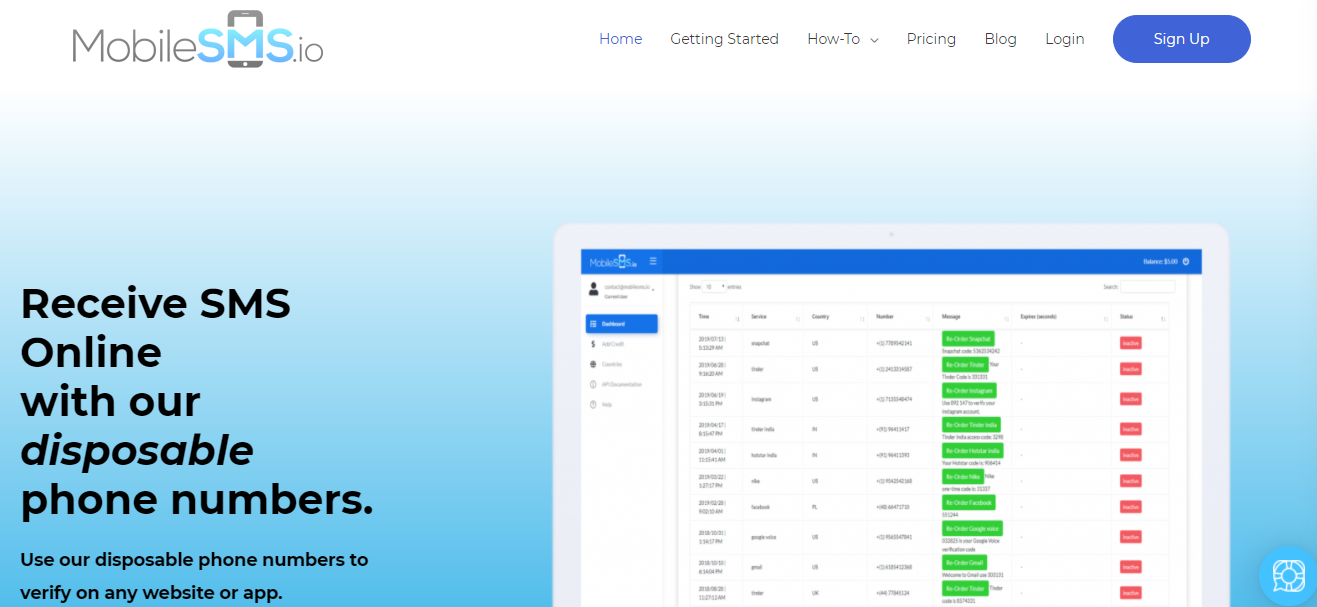
Task: Visit the Blog page
Action: click(x=1000, y=39)
